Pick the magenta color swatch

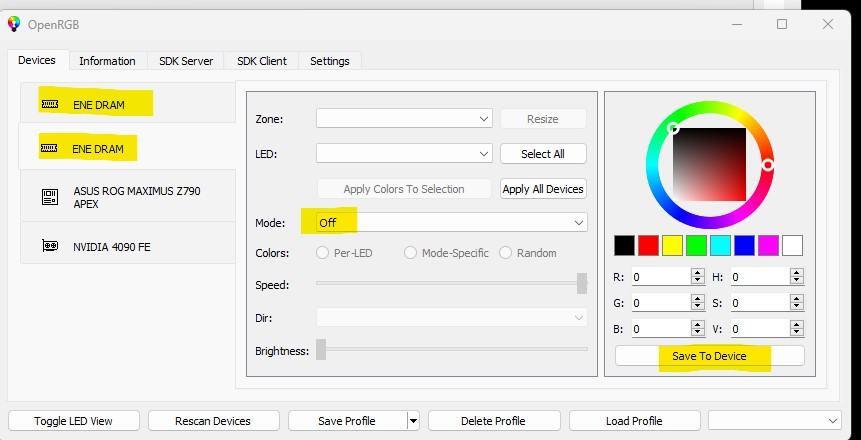(768, 246)
